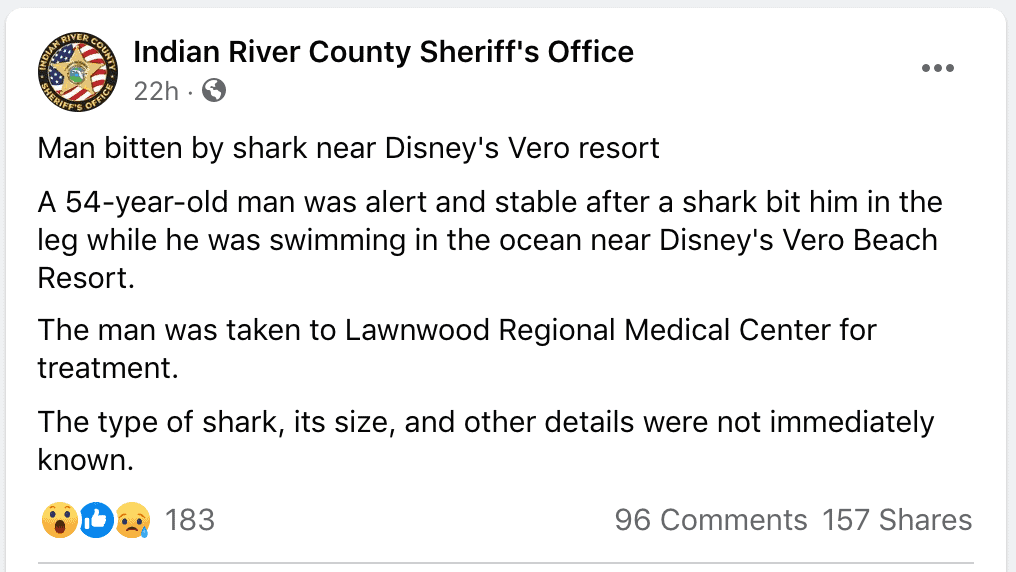
Task: Open the 96 Comments link
Action: 711,520
